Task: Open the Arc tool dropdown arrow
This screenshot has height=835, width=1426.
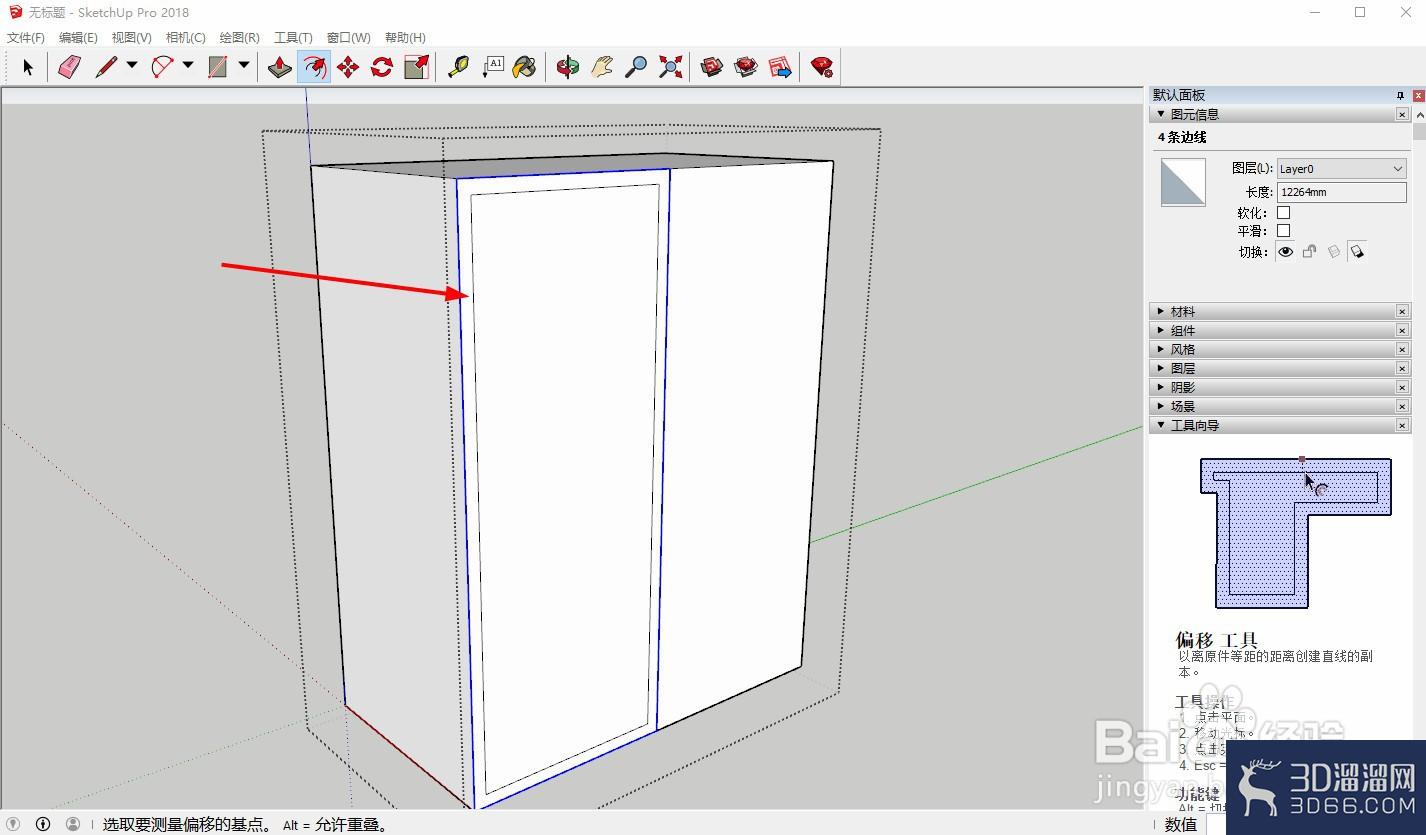Action: coord(188,66)
